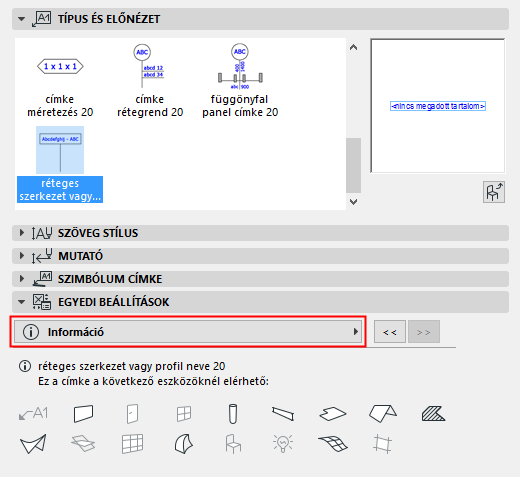Image resolution: width=520 pixels, height=477 pixels.
Task: Click the SZÖVEG STÍLUS header icon
Action: point(42,233)
